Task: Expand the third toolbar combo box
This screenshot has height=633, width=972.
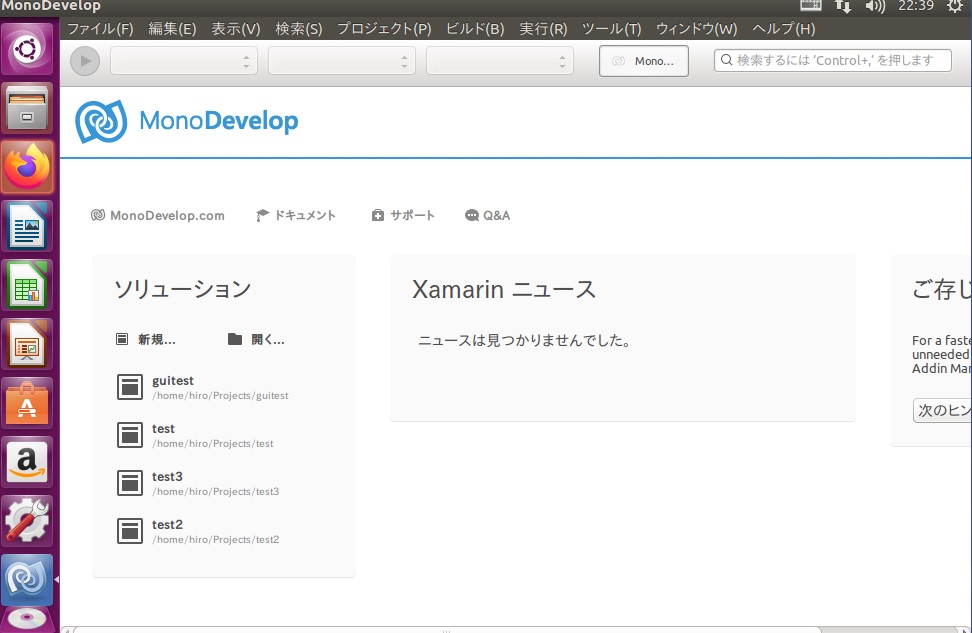Action: pos(500,61)
